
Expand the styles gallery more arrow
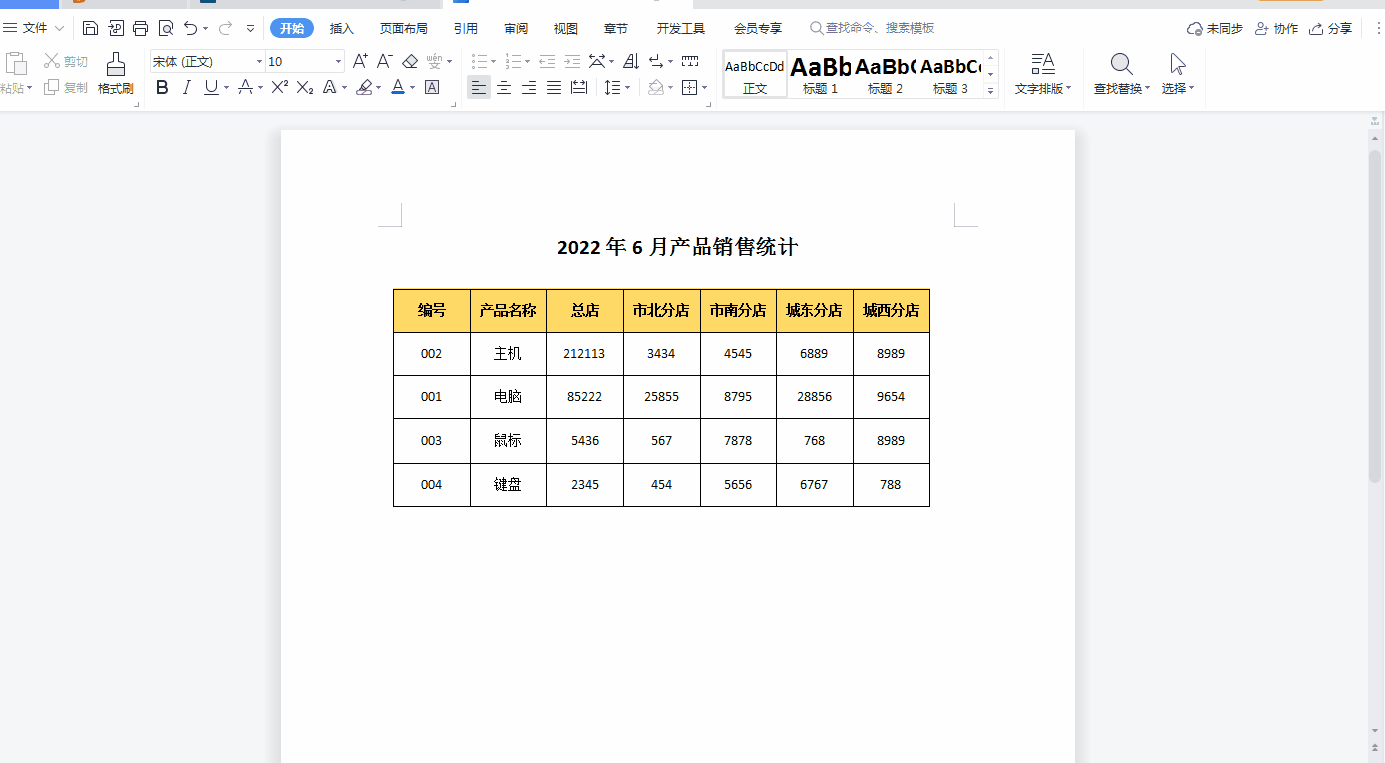[991, 91]
